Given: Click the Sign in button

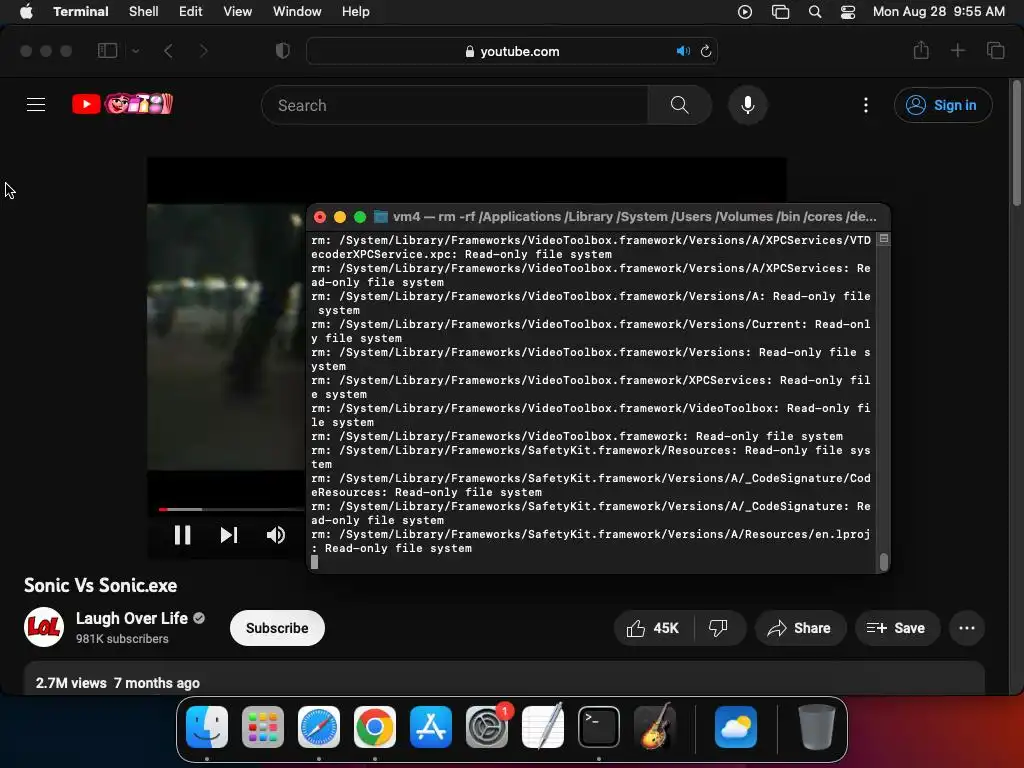Looking at the screenshot, I should (943, 105).
